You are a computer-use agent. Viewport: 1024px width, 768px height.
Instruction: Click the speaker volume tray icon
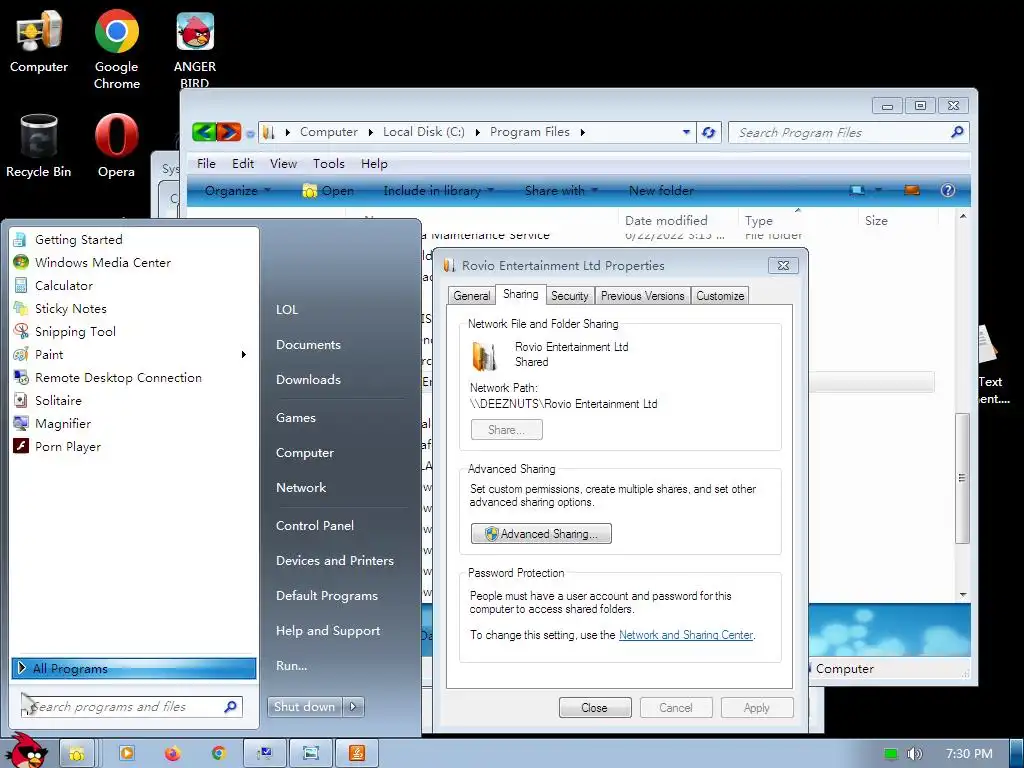(x=914, y=754)
